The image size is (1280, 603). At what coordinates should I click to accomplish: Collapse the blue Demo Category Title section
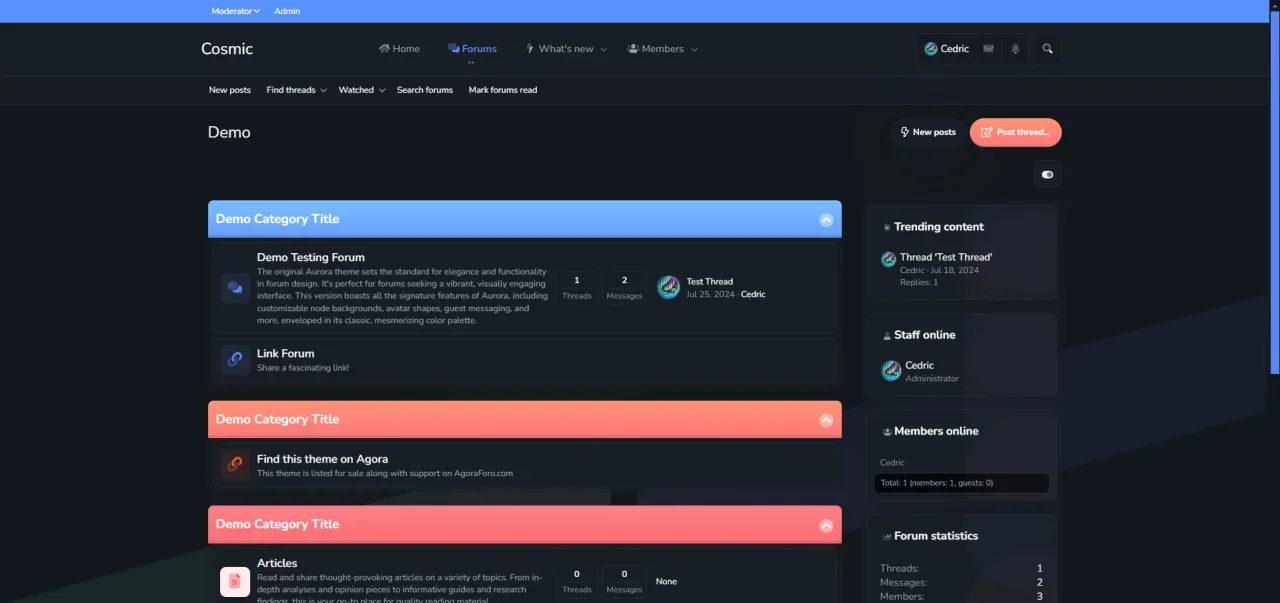[826, 220]
